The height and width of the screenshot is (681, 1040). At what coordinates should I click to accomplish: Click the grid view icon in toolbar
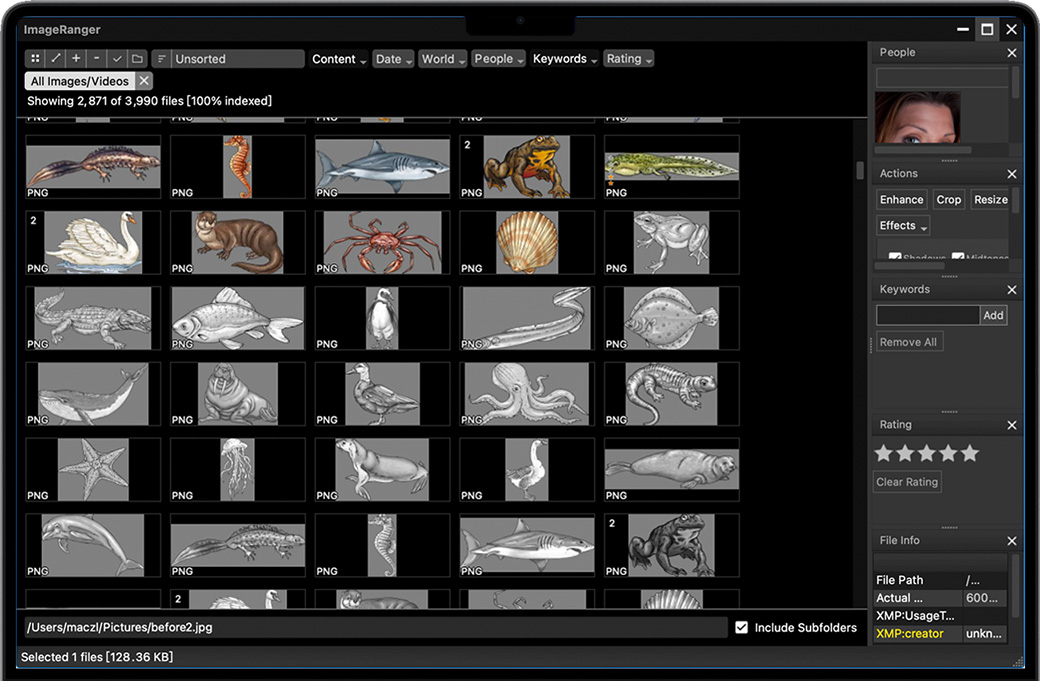click(x=35, y=59)
